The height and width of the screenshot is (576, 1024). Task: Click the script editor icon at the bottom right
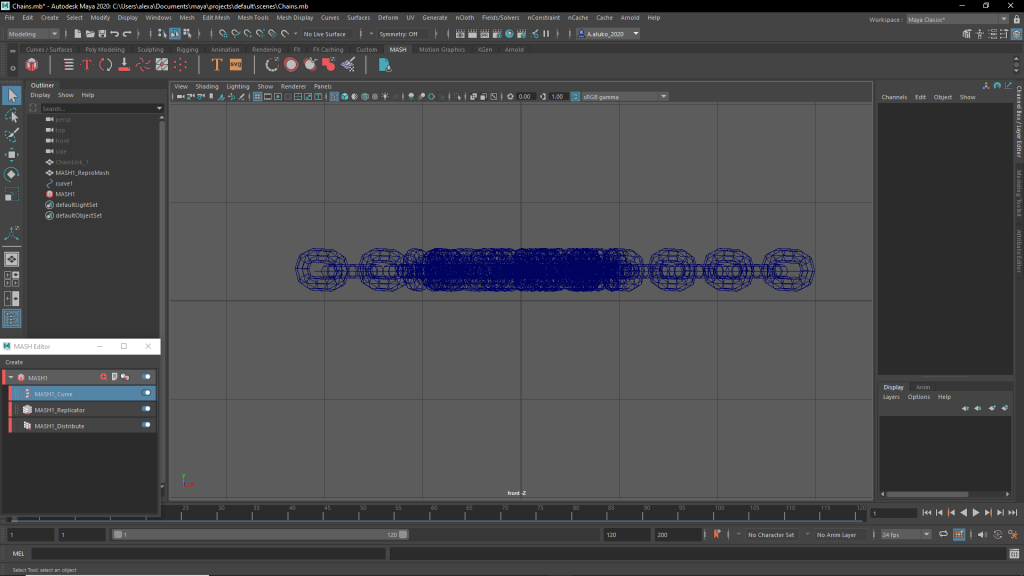click(x=1012, y=553)
